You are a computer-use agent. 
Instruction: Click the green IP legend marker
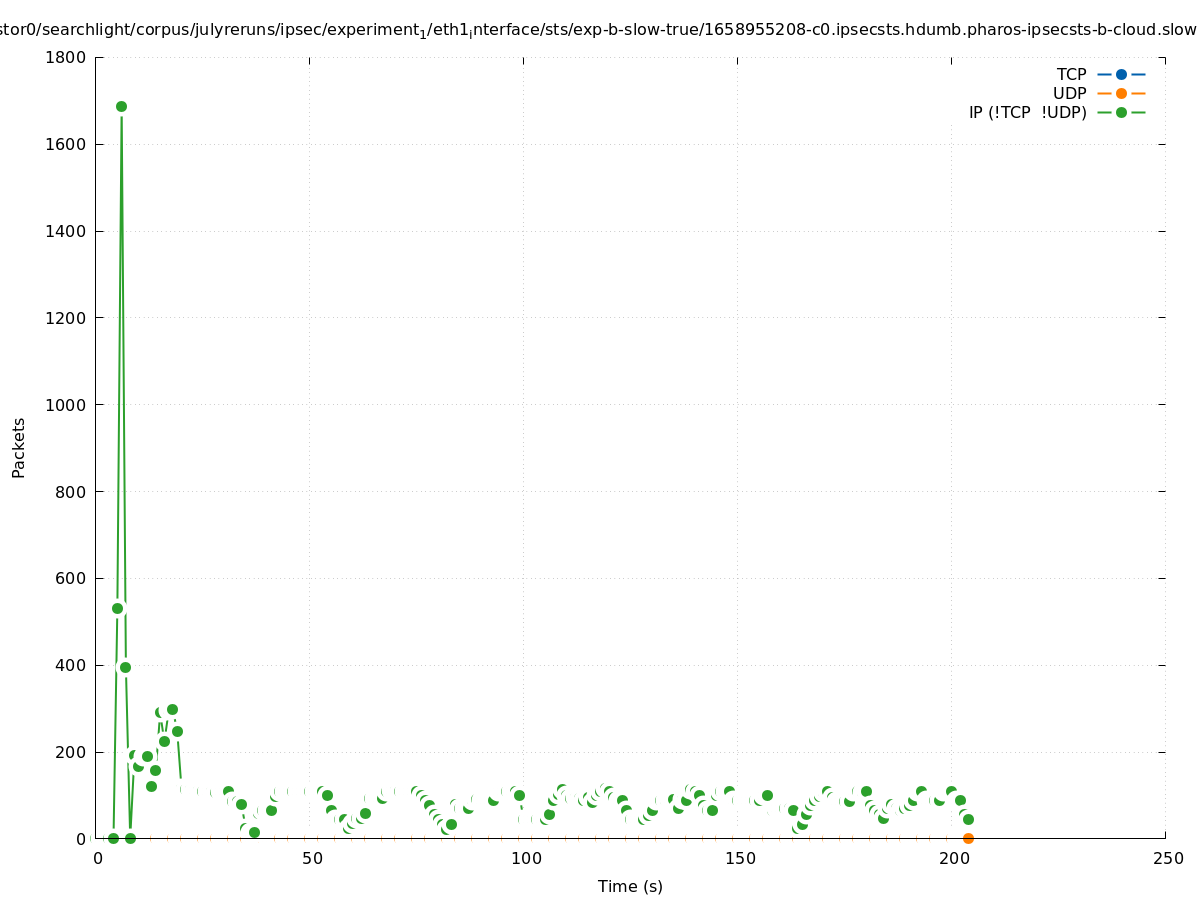[x=1121, y=113]
